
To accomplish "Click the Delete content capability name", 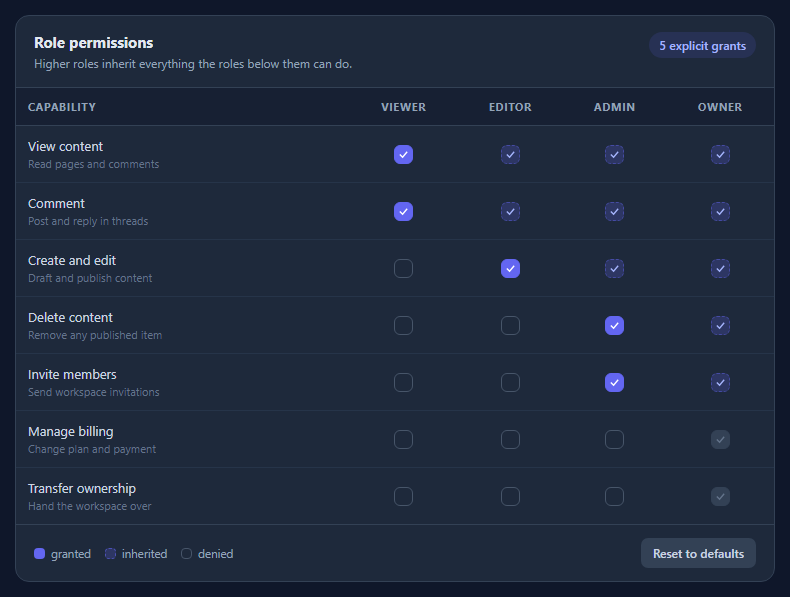I will pos(70,317).
